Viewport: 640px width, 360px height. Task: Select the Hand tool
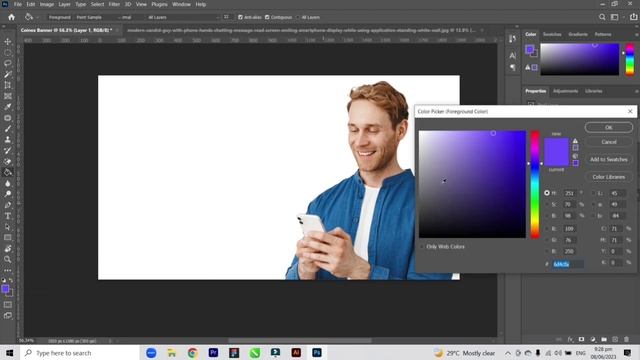tap(8, 249)
